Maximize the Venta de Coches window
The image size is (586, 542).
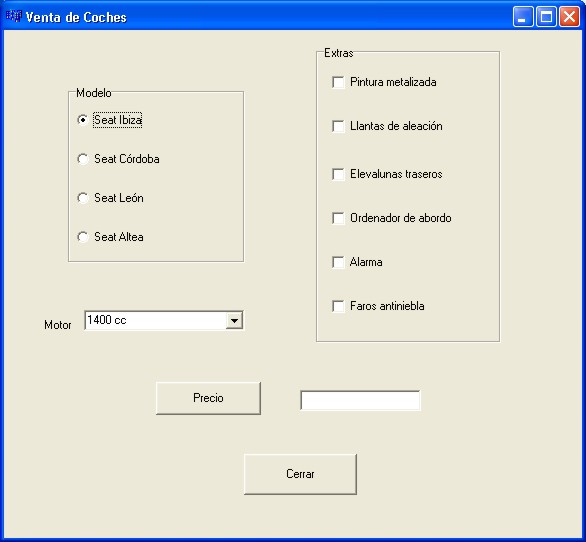pyautogui.click(x=546, y=16)
